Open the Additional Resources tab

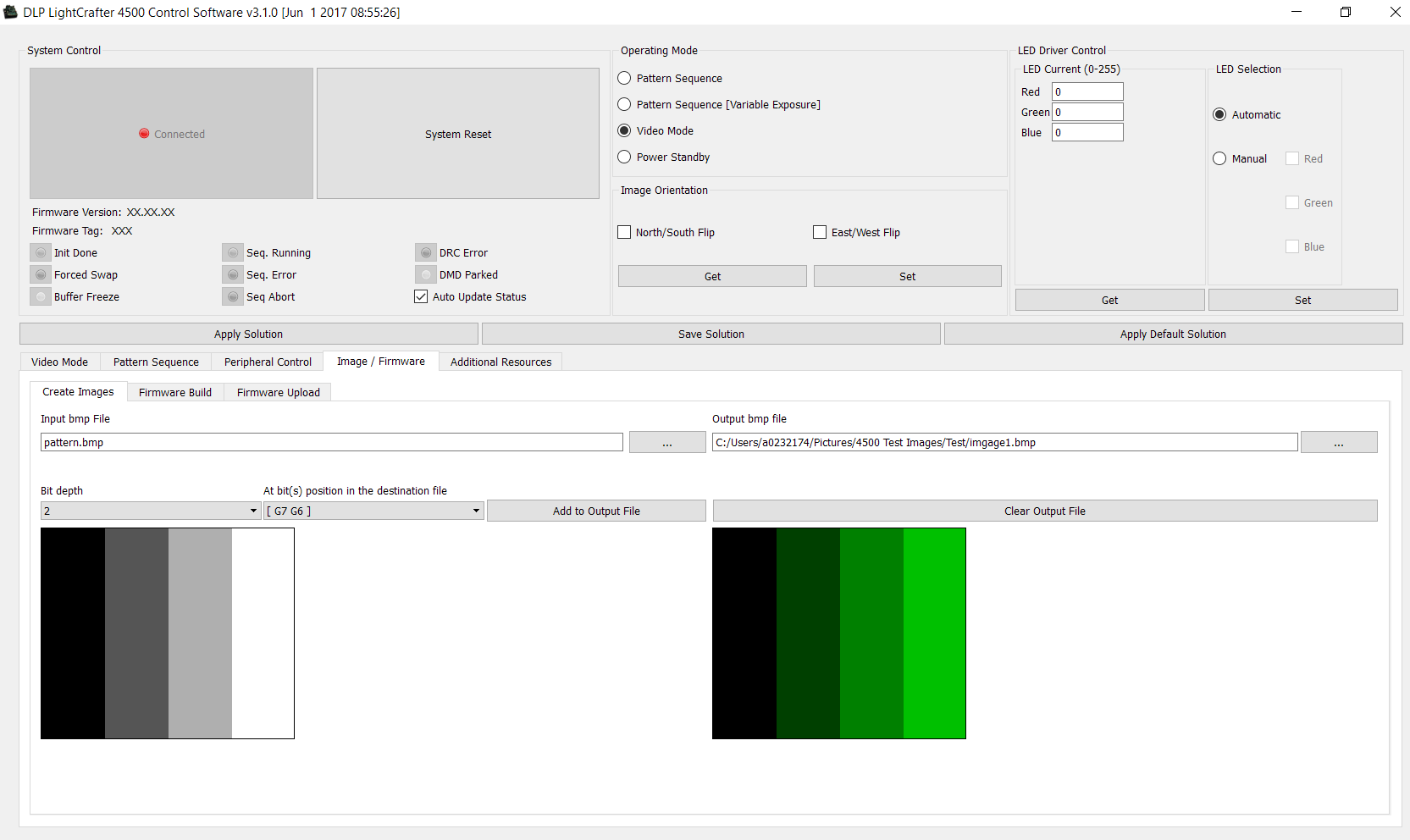click(x=500, y=362)
